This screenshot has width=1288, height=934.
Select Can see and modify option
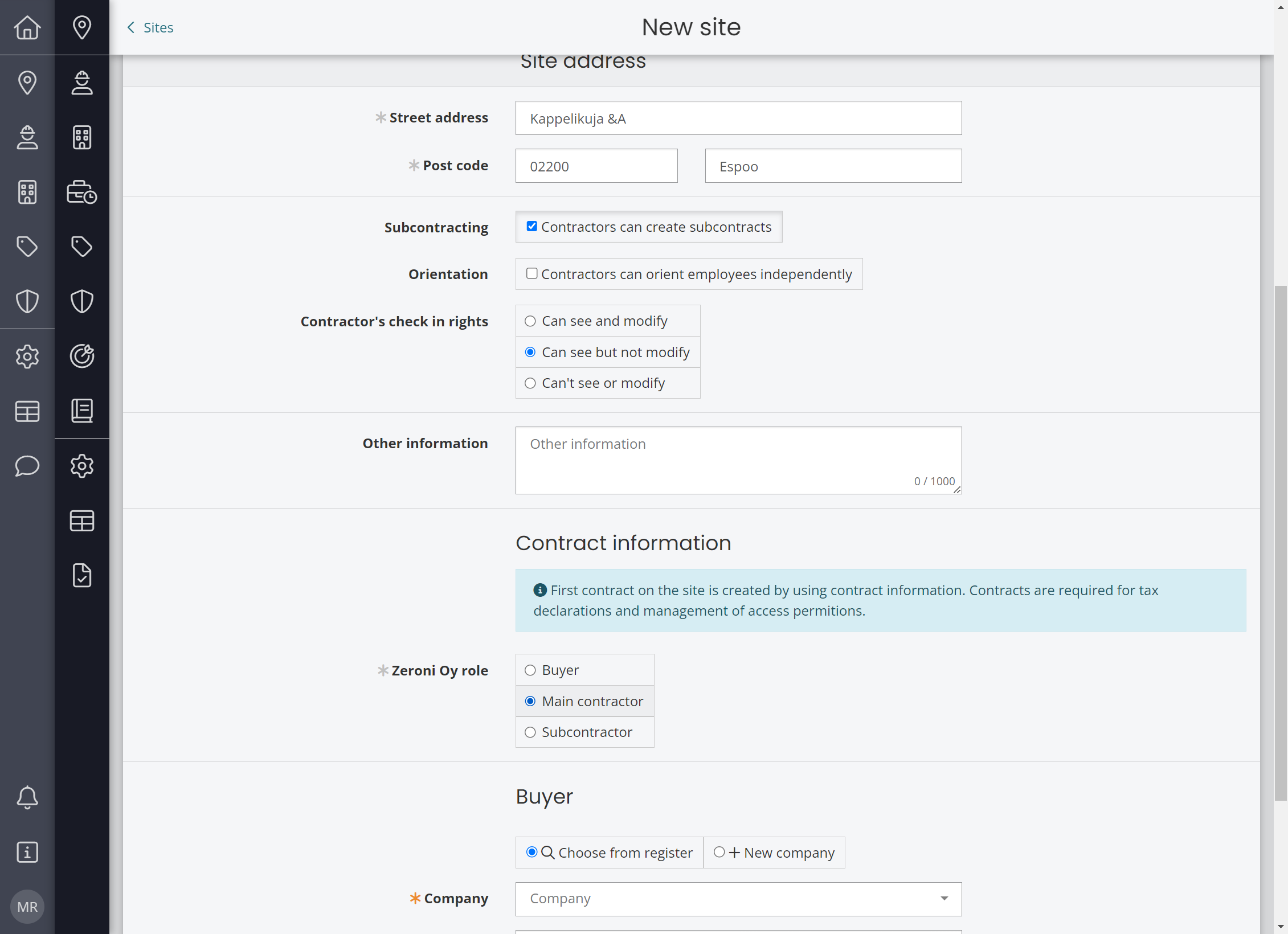coord(530,321)
